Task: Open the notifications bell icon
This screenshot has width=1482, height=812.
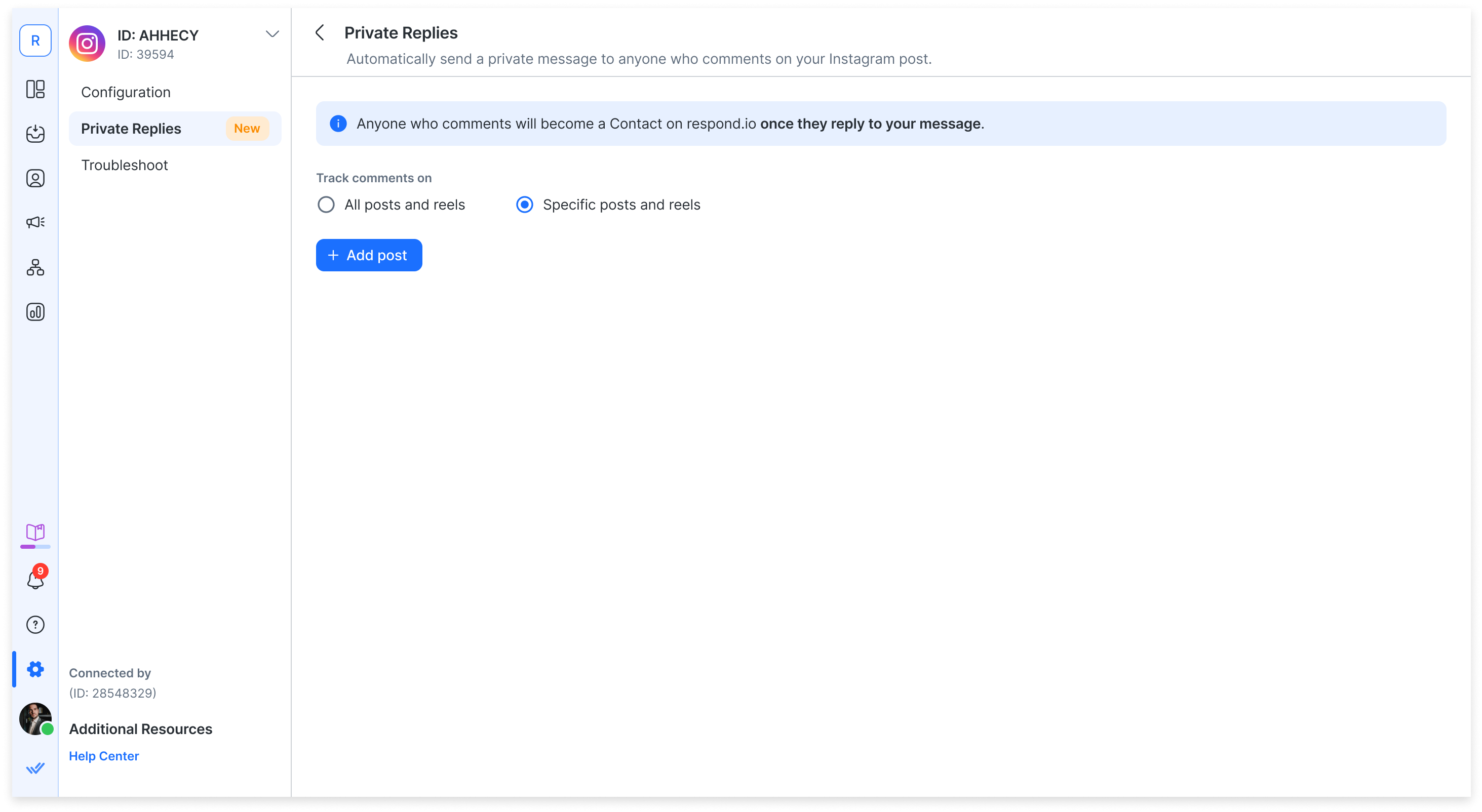Action: pos(35,580)
